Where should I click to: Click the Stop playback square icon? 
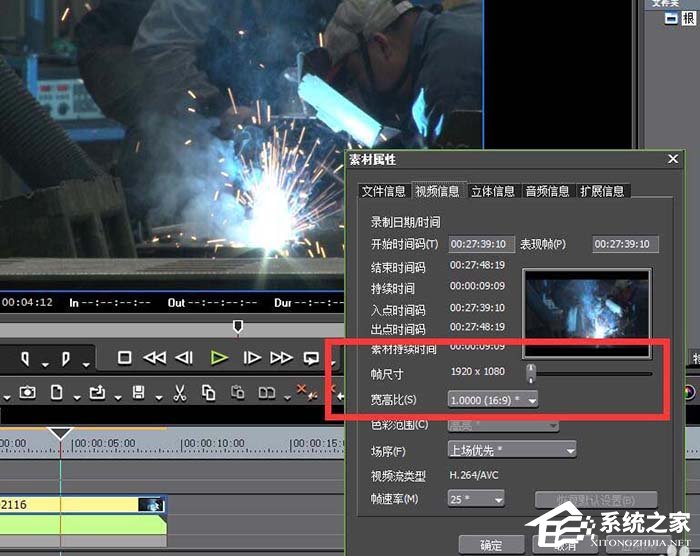(x=125, y=357)
